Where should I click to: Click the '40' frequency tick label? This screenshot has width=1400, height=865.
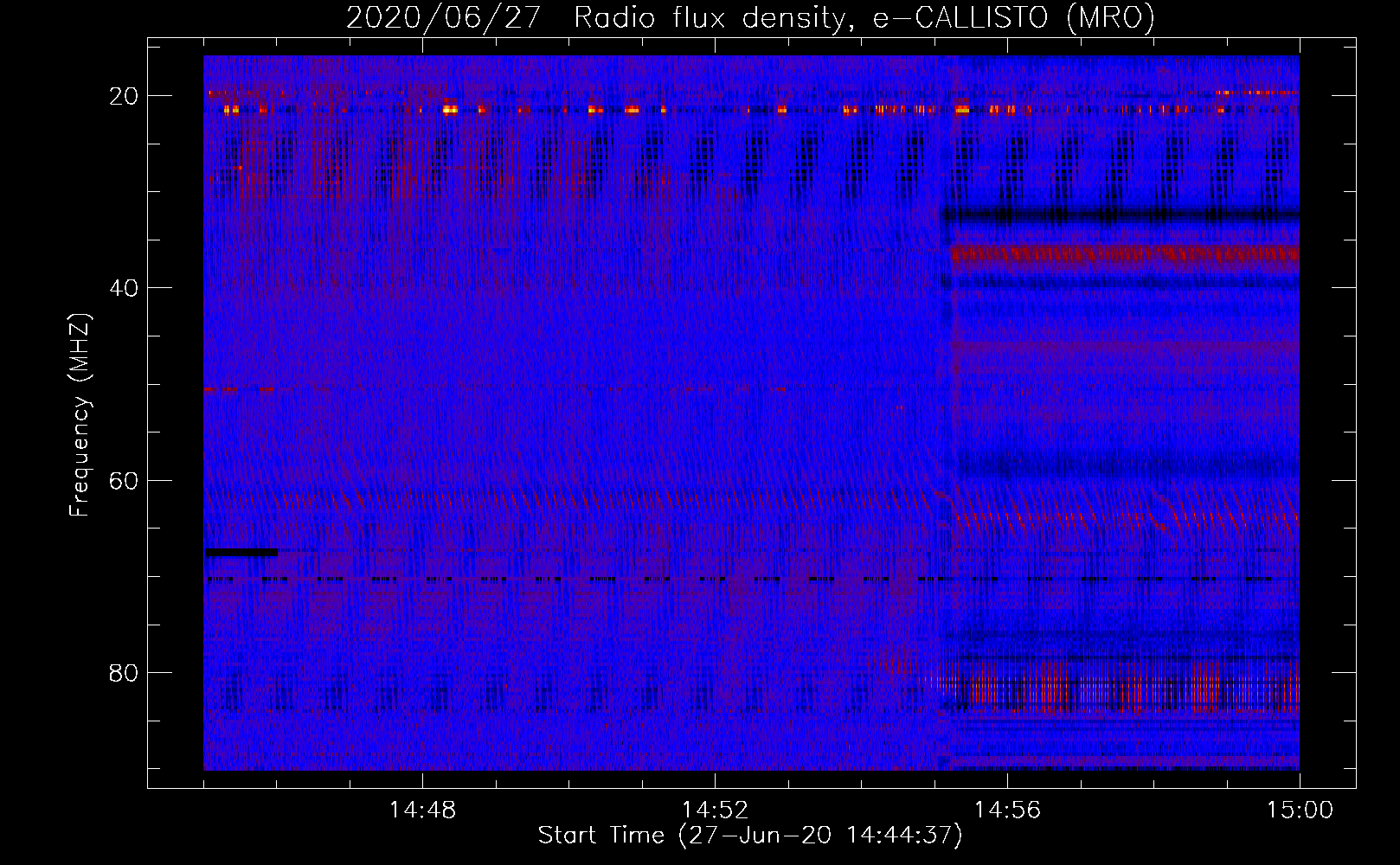pos(125,288)
